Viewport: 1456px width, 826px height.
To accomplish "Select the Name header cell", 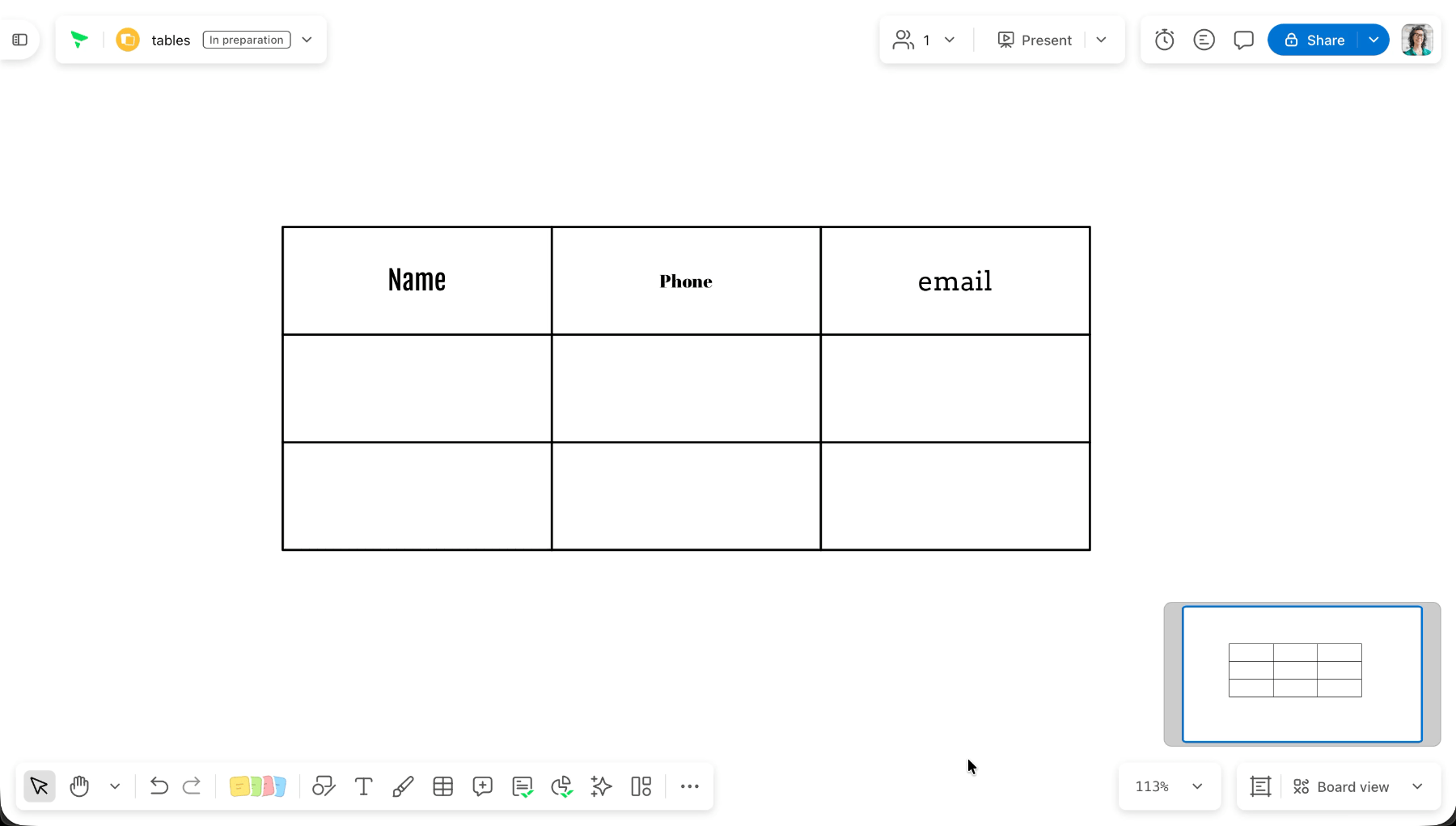I will (417, 281).
